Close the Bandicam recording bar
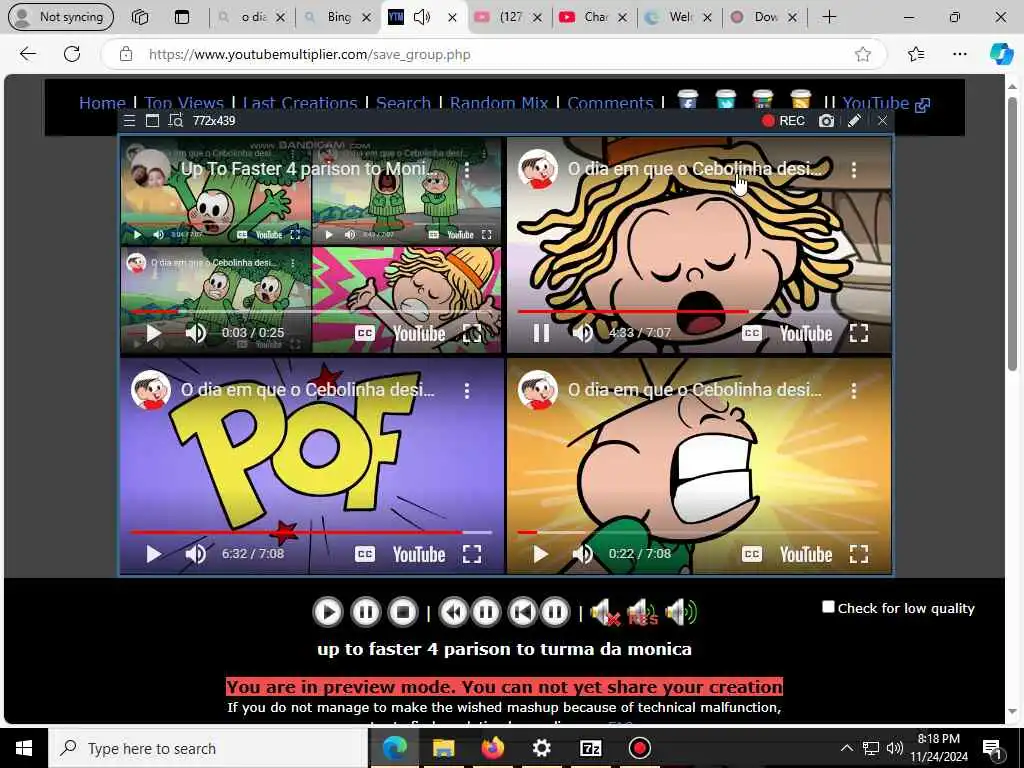 tap(882, 121)
